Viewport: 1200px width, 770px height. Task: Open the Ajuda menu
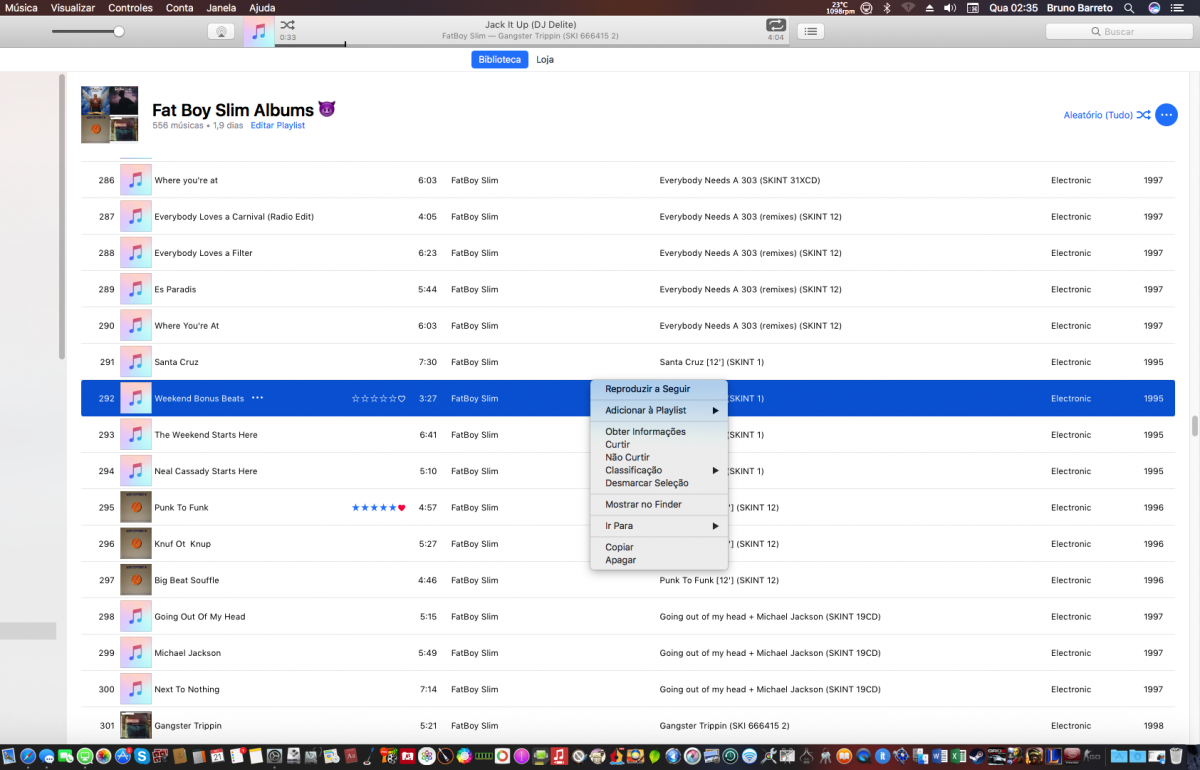click(x=262, y=8)
